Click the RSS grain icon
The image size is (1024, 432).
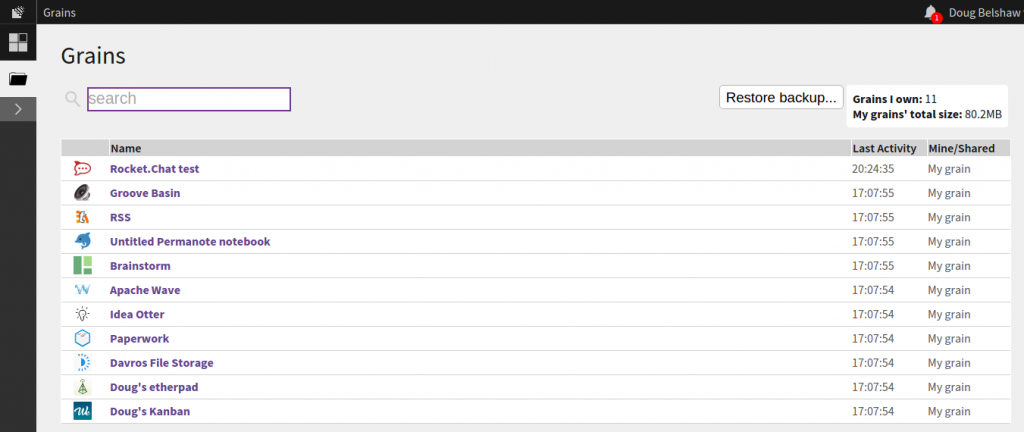point(83,217)
